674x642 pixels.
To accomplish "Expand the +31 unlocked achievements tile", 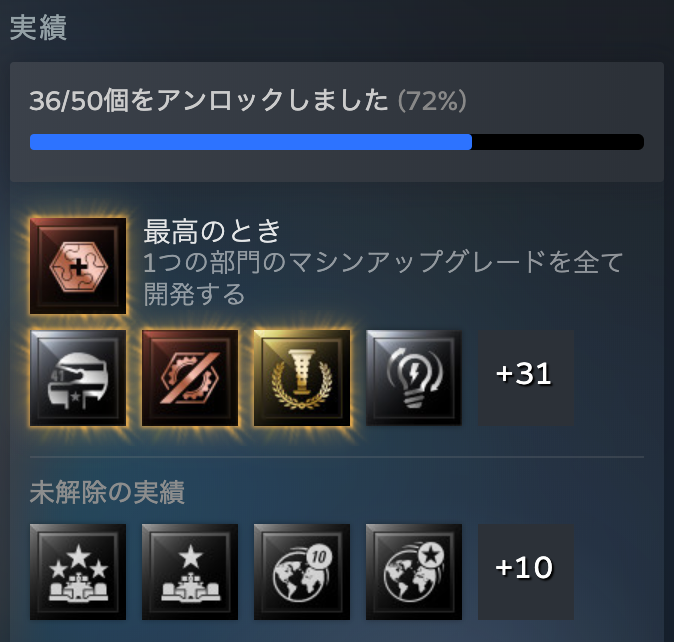I will [526, 378].
